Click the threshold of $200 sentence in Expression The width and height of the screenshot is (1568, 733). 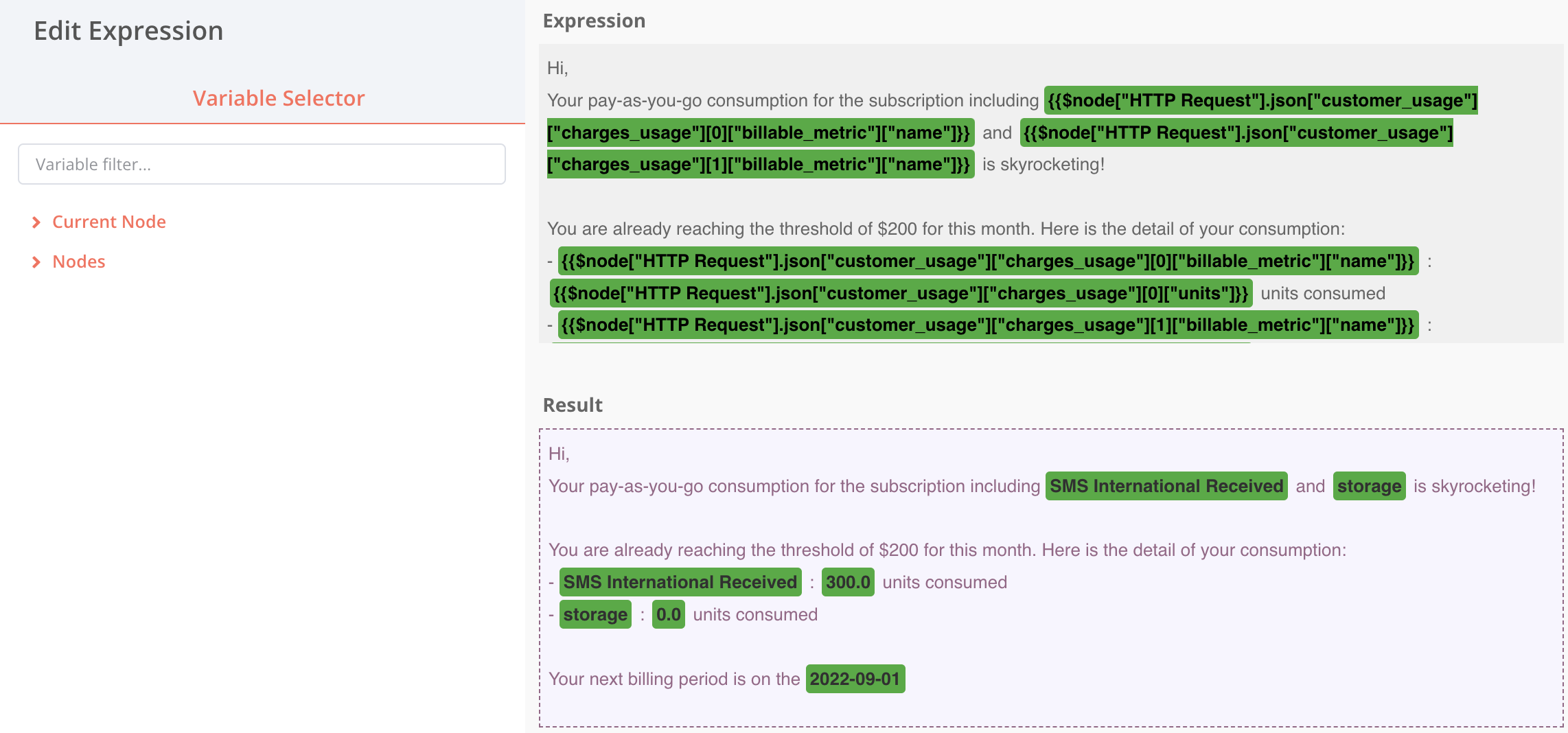[946, 229]
